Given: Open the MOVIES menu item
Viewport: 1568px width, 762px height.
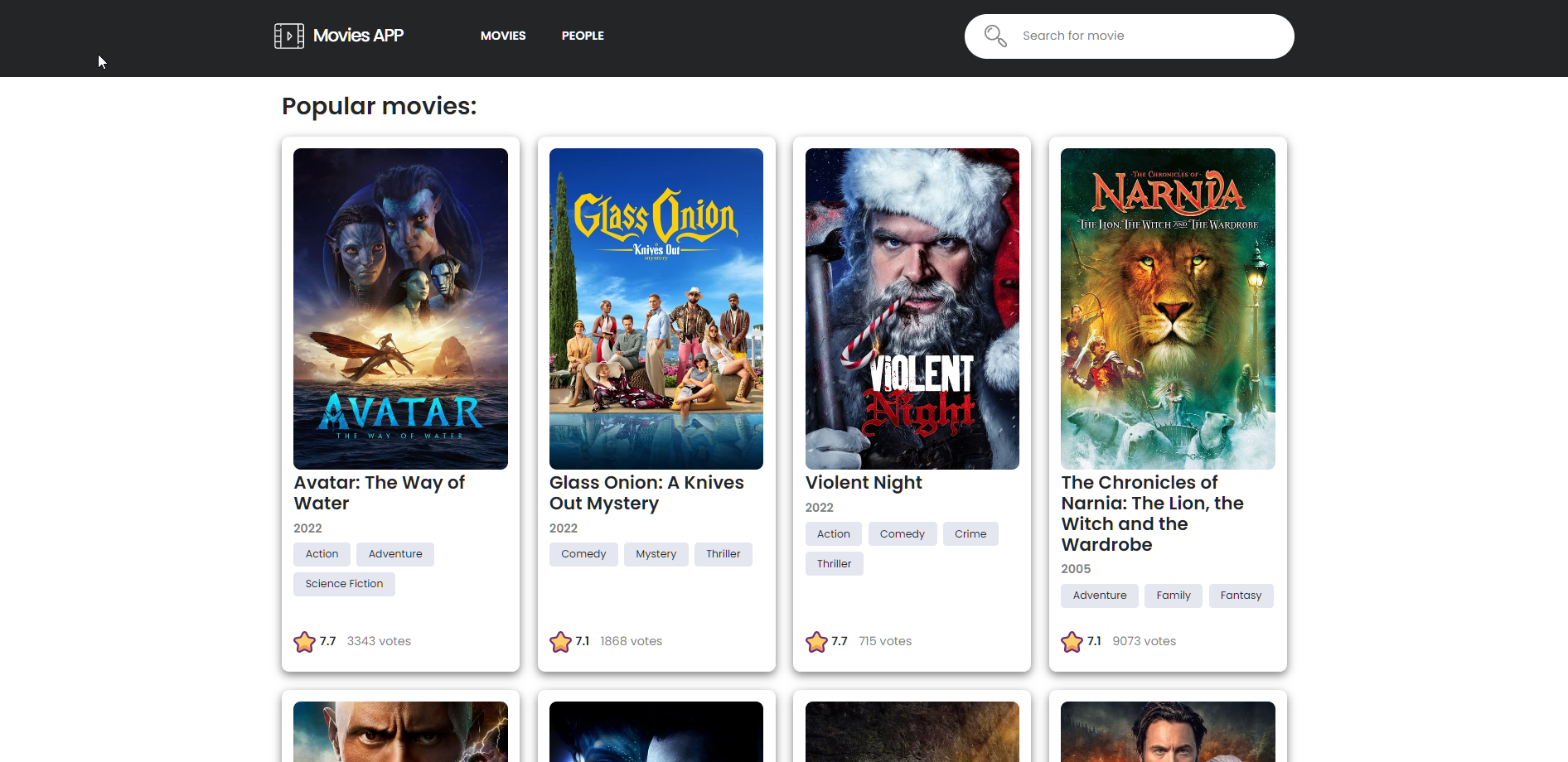Looking at the screenshot, I should pyautogui.click(x=503, y=36).
